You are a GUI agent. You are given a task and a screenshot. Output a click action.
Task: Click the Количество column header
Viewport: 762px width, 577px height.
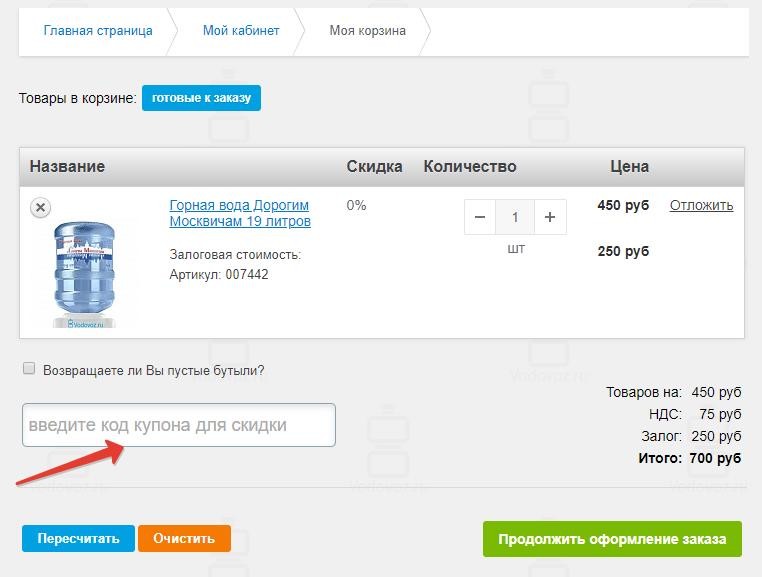point(470,166)
